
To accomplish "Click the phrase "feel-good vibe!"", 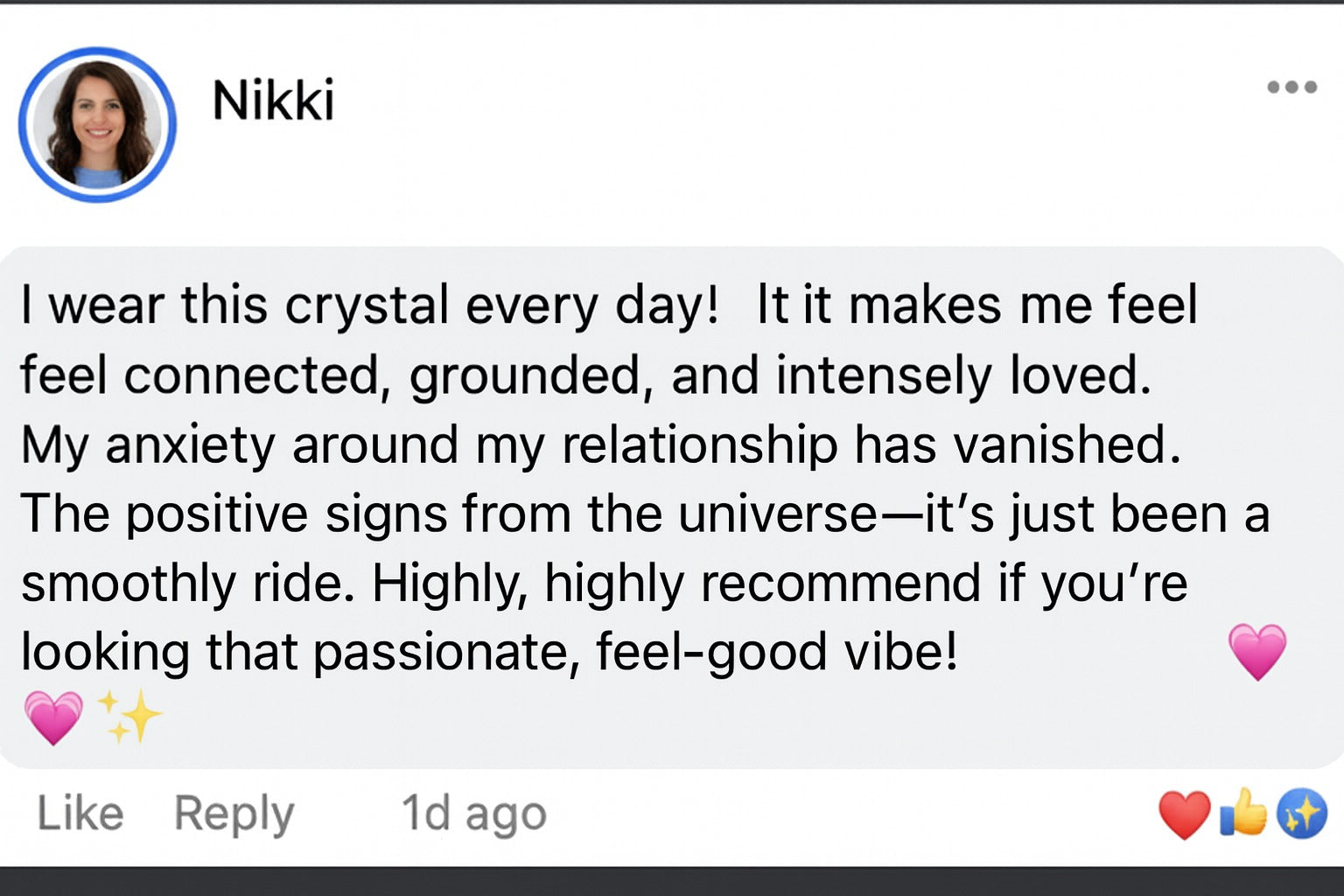I will [777, 653].
